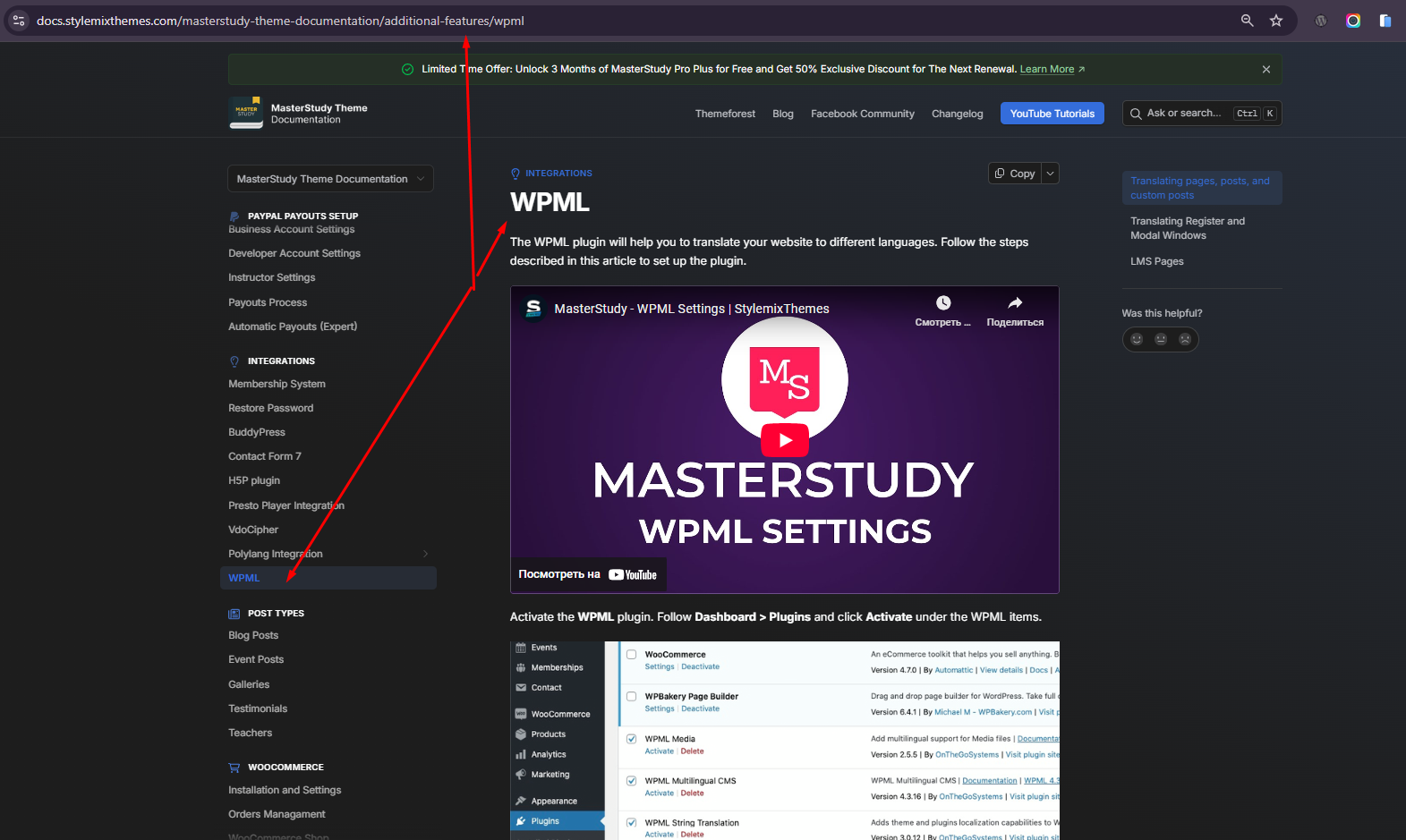
Task: Open the Facebook Community nav link
Action: (863, 114)
